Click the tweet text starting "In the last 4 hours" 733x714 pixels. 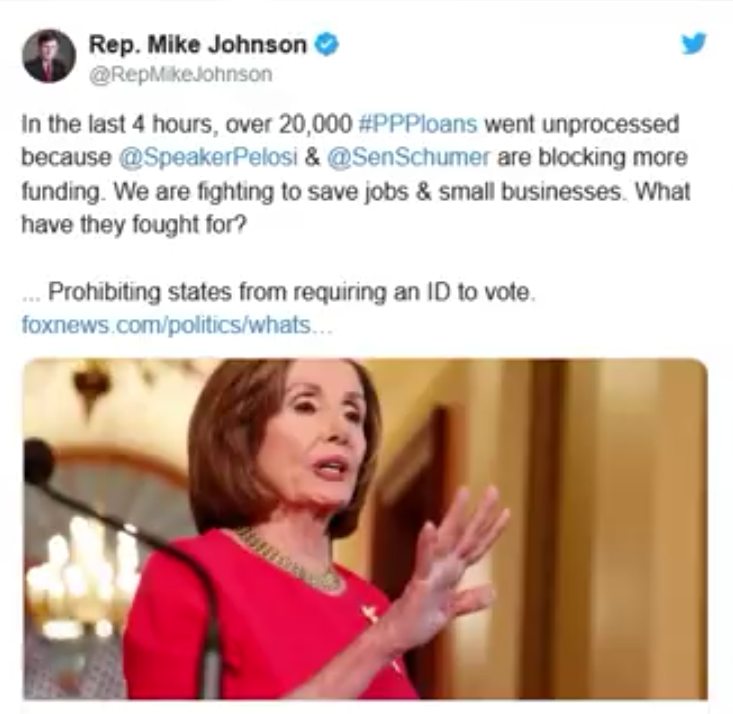click(x=355, y=174)
